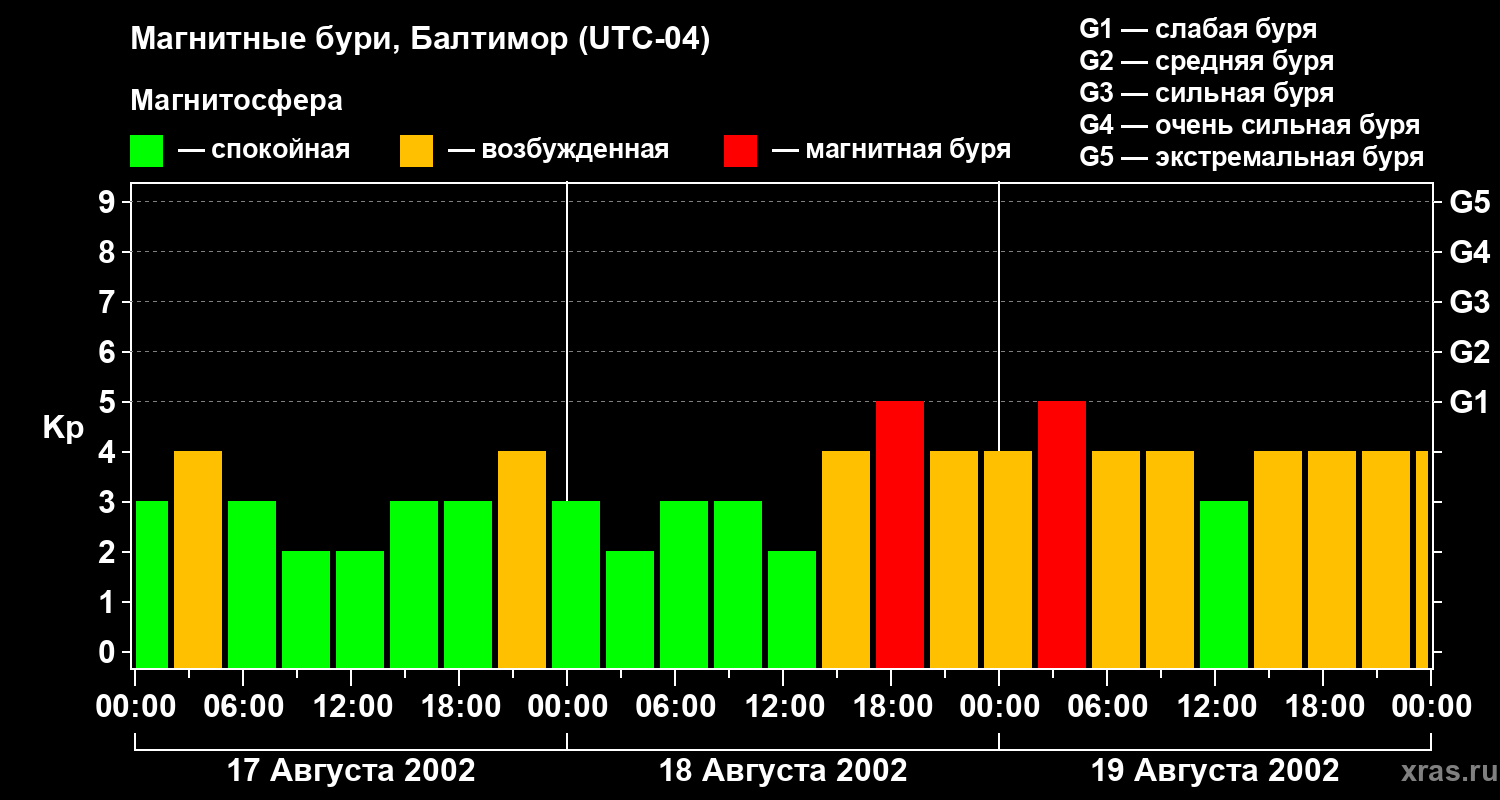Viewport: 1500px width, 800px height.
Task: Click the 'G1 — слабая буря' legend text
Action: [x=1198, y=29]
